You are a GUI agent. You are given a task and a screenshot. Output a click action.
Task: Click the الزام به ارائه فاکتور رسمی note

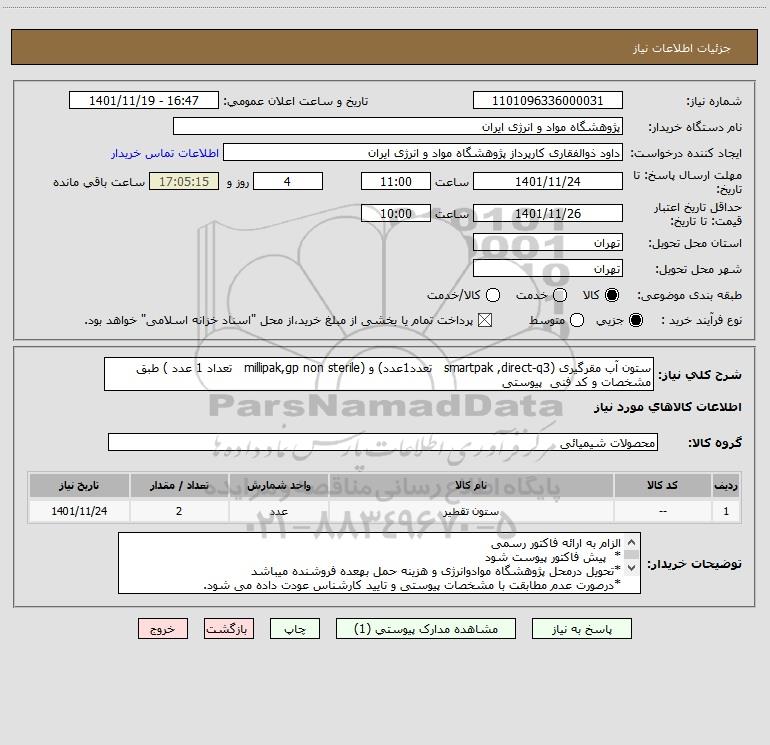pos(556,543)
